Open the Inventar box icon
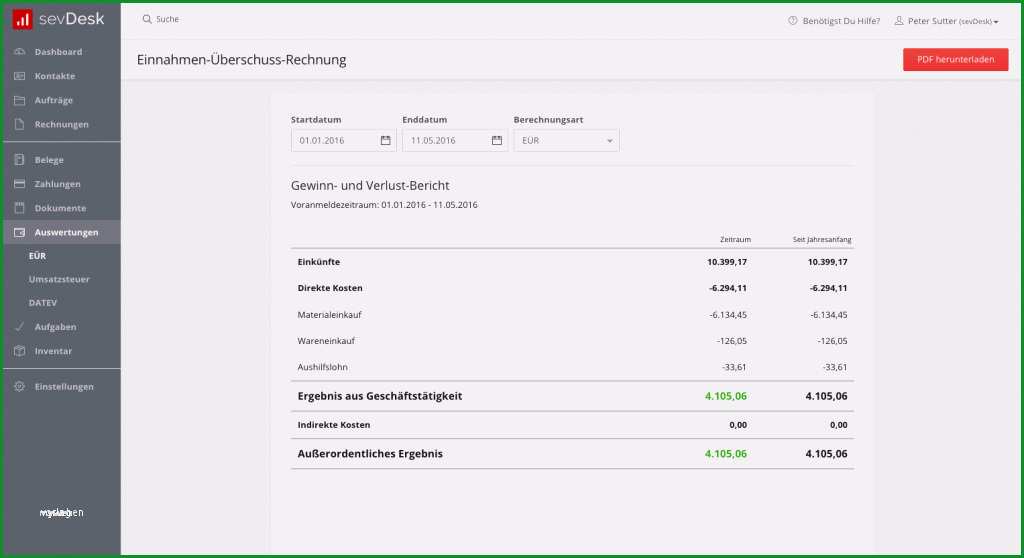1024x558 pixels. (20, 351)
